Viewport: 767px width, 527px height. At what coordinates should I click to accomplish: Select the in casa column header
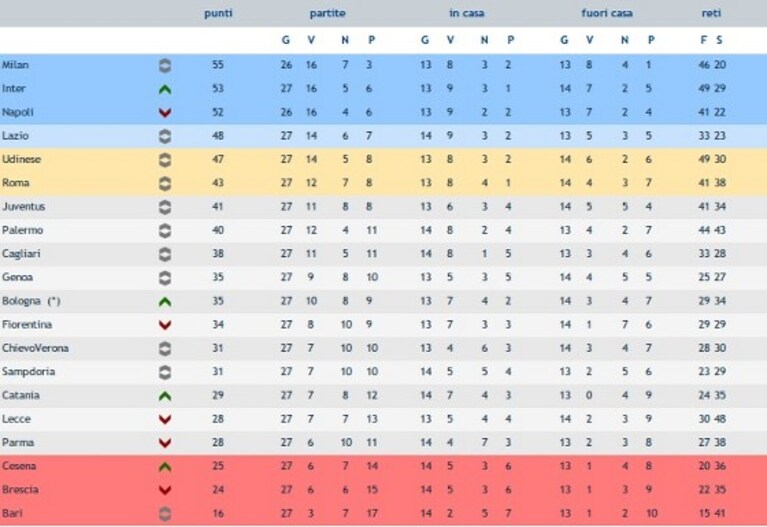(467, 13)
